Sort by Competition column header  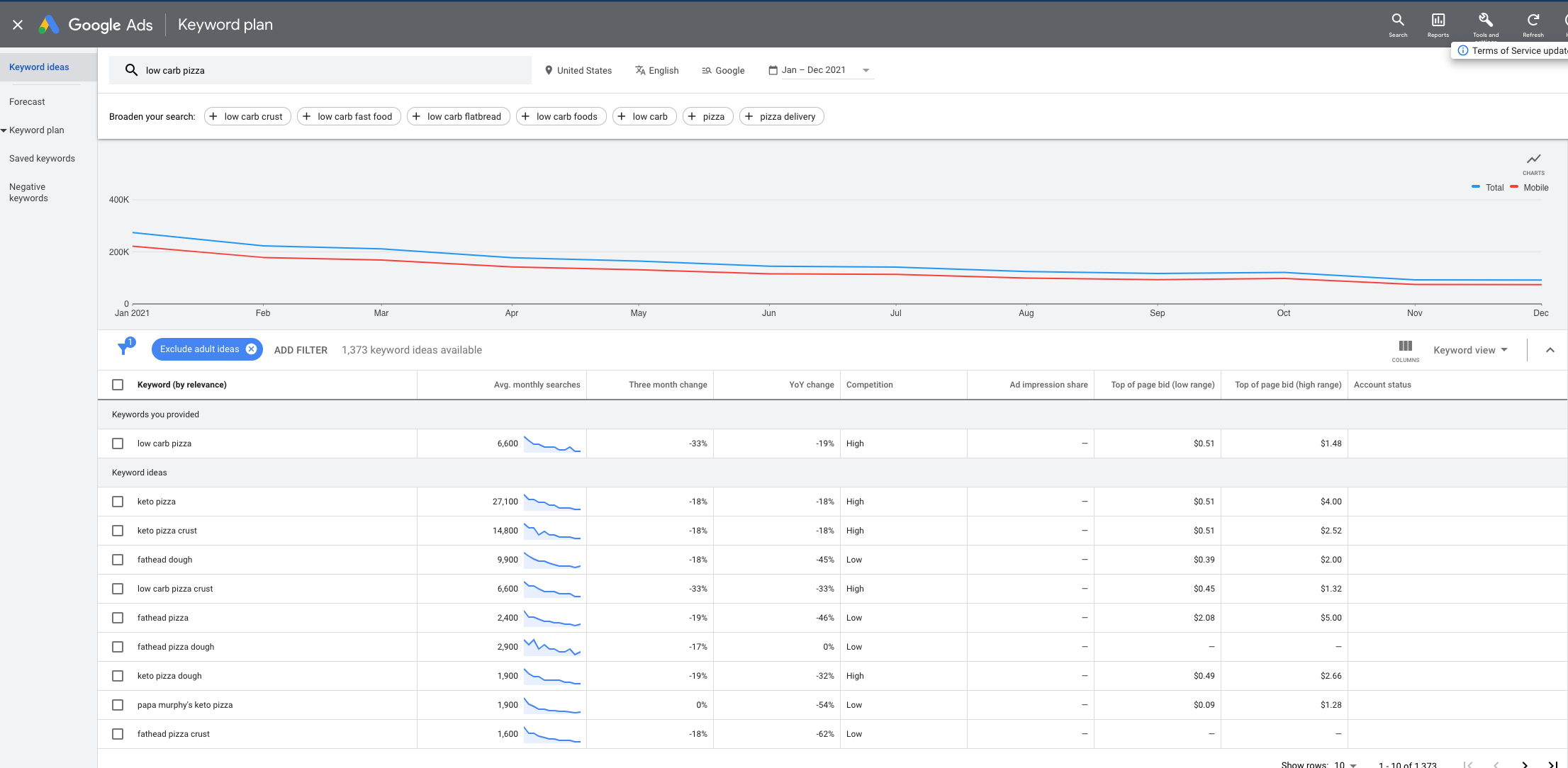(x=869, y=385)
